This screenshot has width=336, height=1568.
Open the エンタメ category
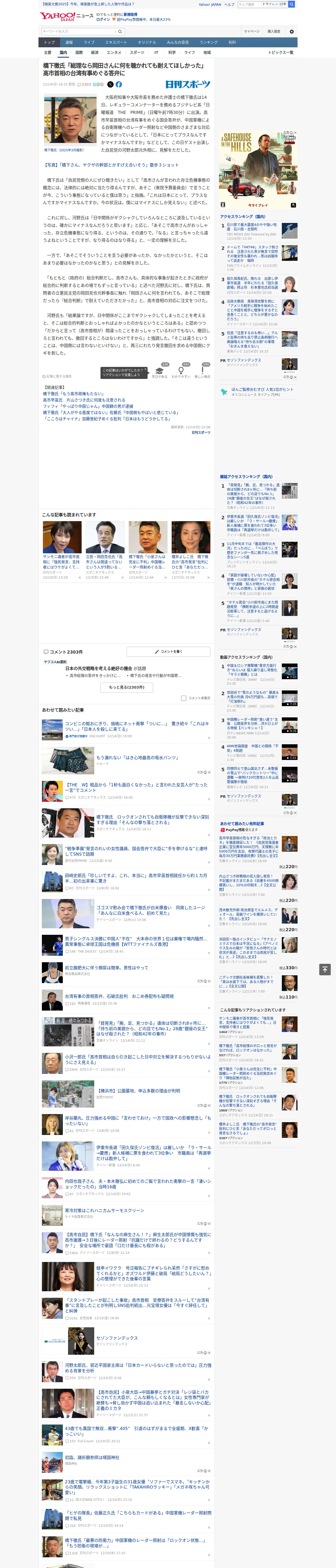click(114, 52)
